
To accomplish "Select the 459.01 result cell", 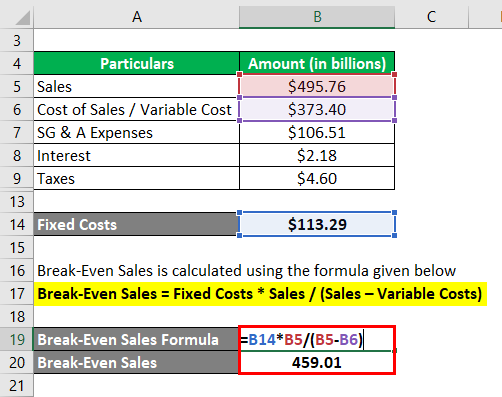I will click(317, 362).
